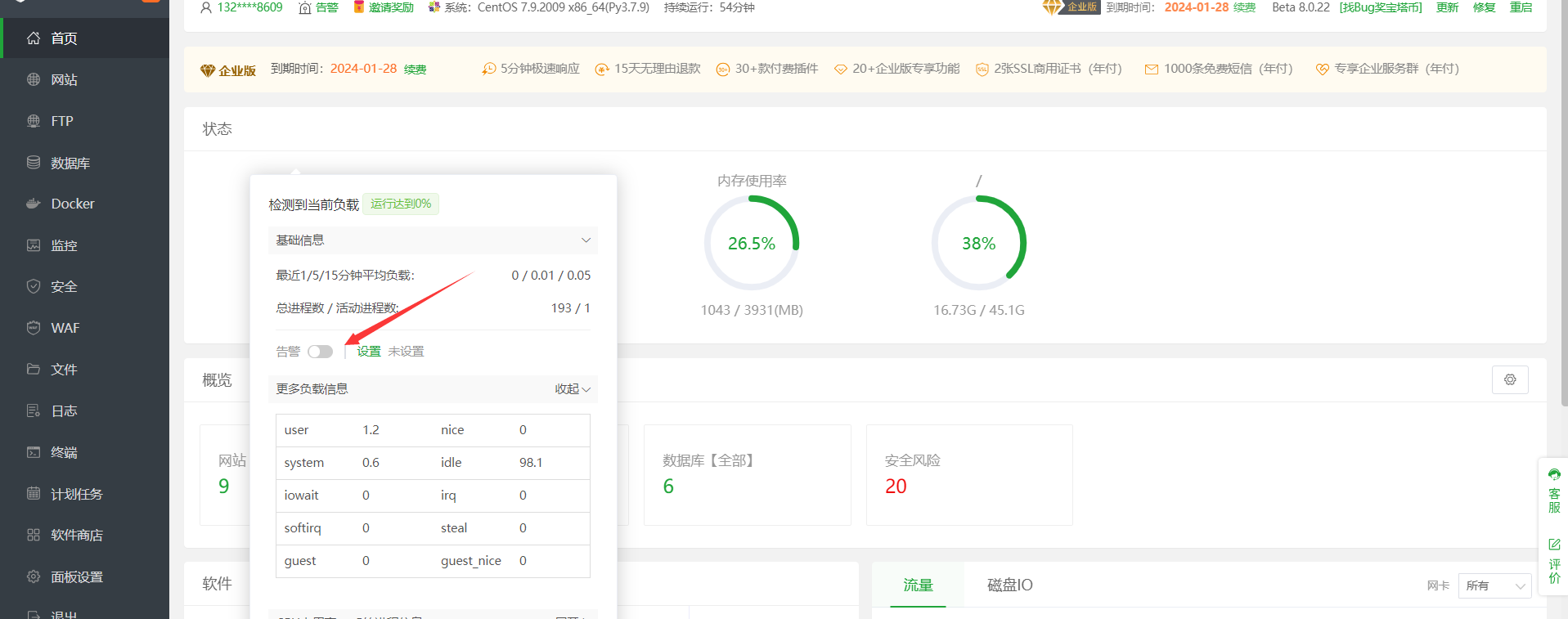Click the 更新 link
The width and height of the screenshot is (1568, 619).
tap(1448, 7)
